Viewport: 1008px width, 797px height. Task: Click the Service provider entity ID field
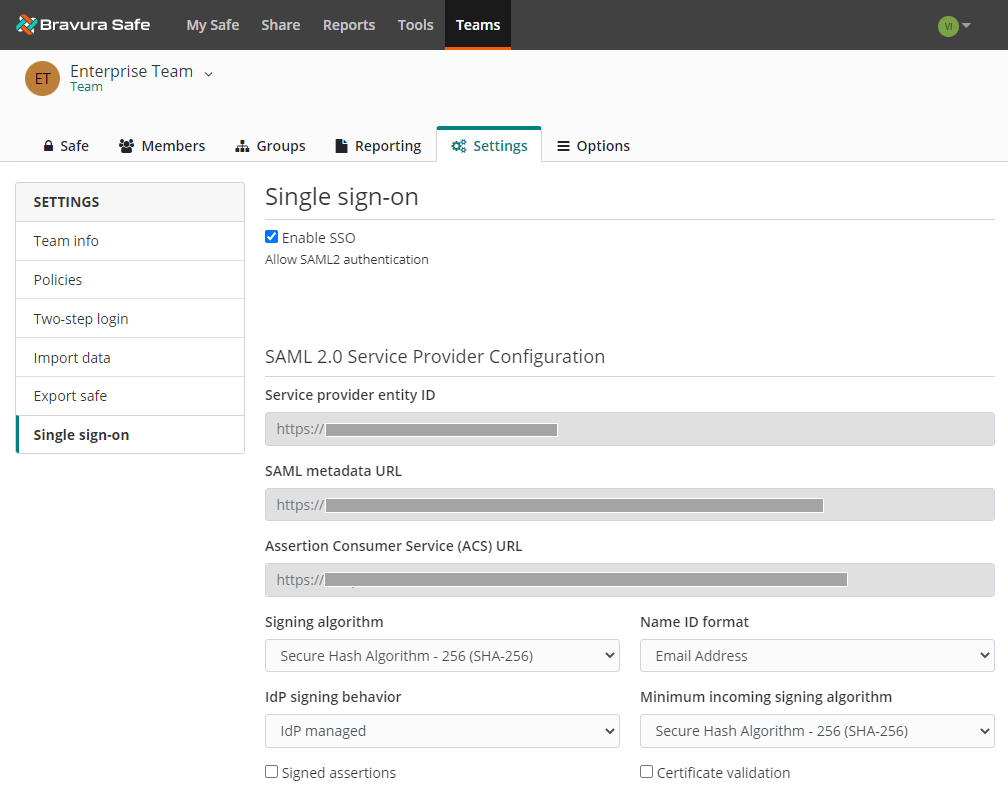[629, 429]
